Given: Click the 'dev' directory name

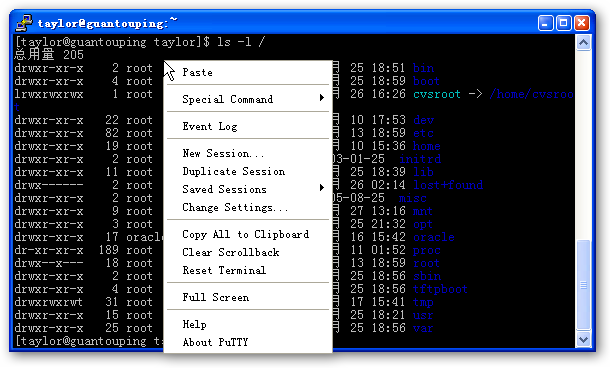Looking at the screenshot, I should click(x=423, y=120).
